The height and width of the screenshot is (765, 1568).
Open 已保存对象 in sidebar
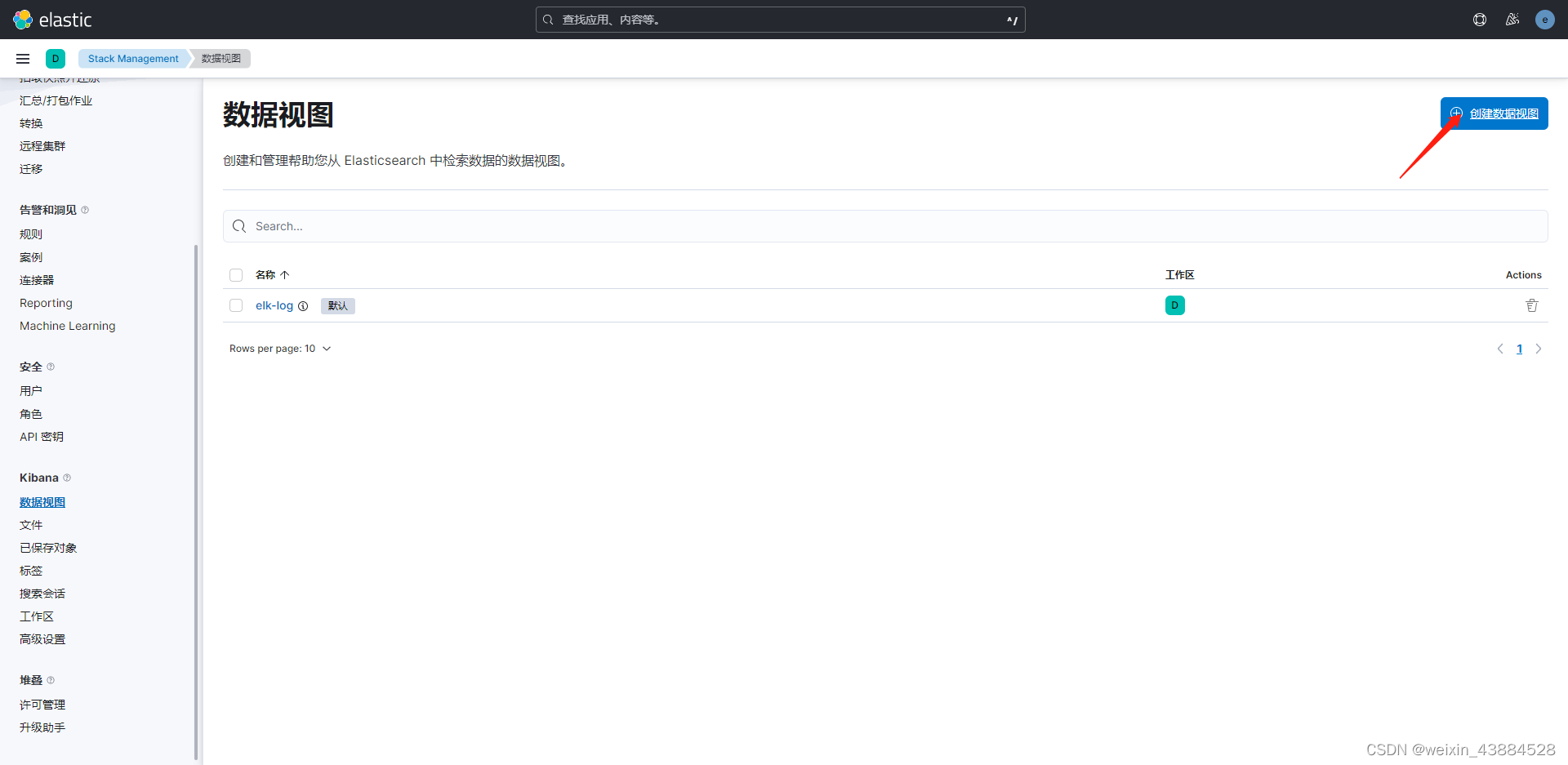48,548
